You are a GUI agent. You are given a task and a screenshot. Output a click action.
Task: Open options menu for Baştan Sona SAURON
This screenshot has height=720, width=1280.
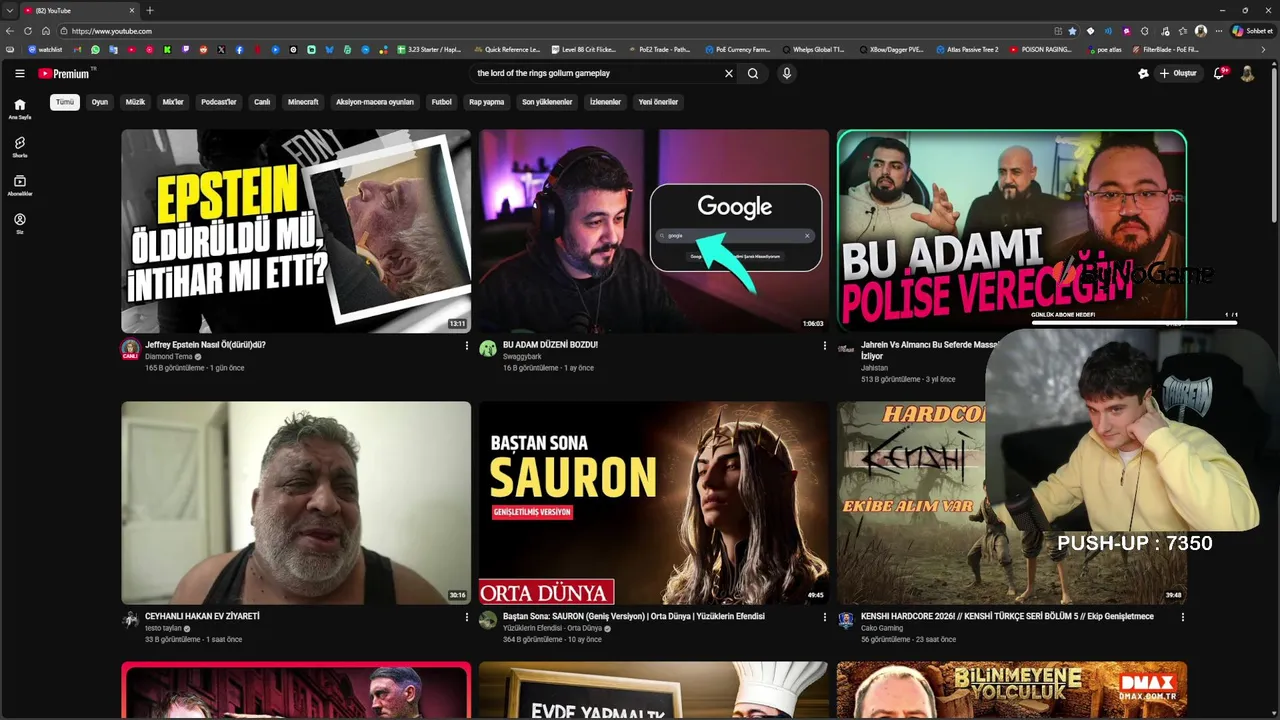click(825, 618)
